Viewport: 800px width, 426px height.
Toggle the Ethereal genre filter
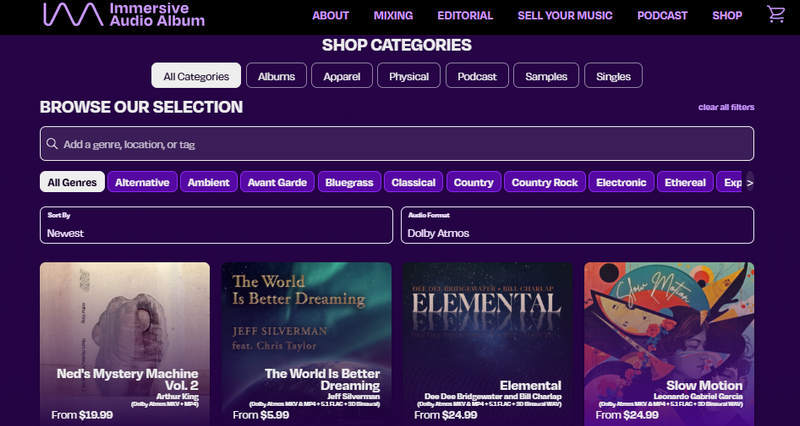click(x=685, y=182)
